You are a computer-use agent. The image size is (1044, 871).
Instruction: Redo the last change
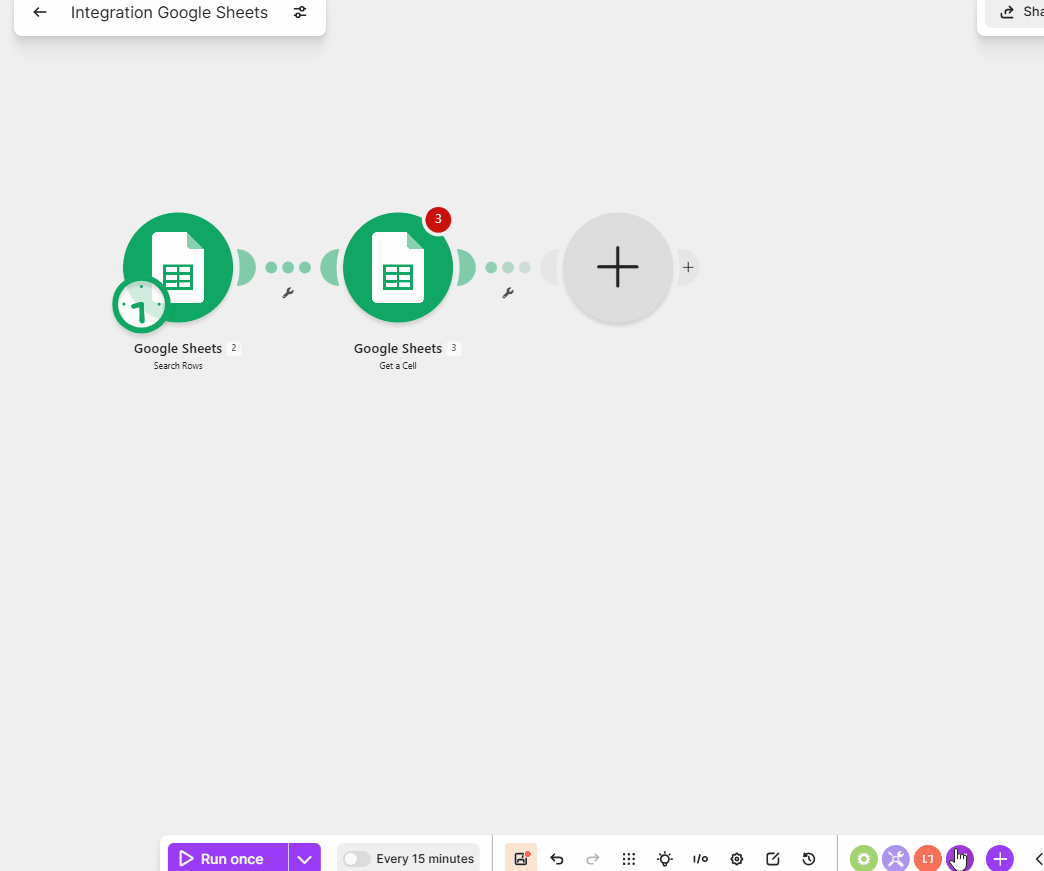(593, 858)
